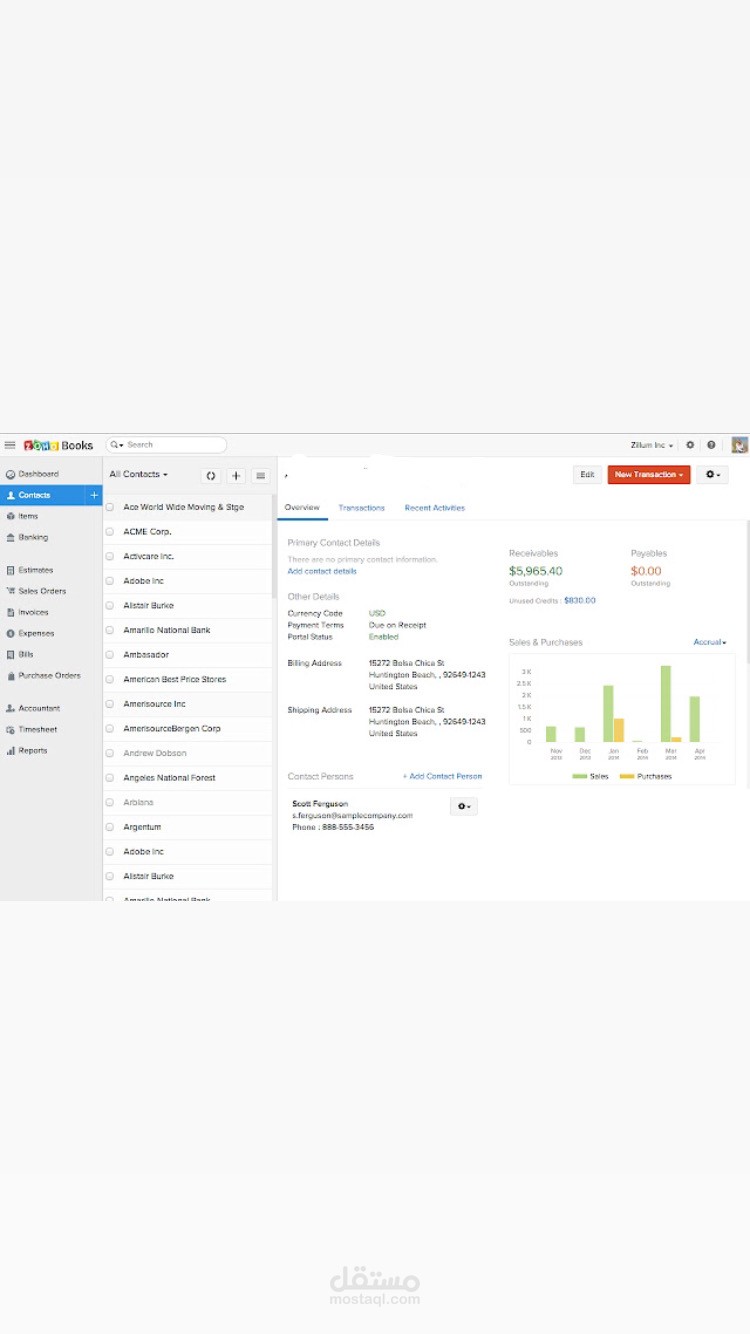Expand the All Contacts filter dropdown

tap(139, 474)
